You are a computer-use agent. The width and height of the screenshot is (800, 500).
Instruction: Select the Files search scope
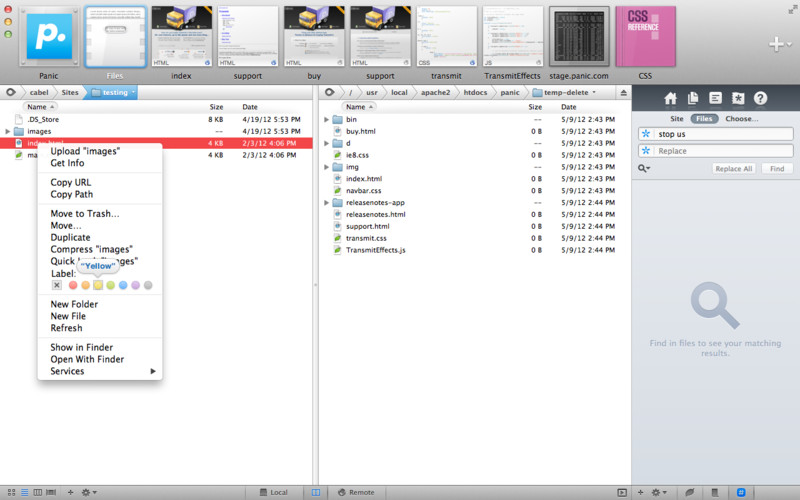pos(704,118)
